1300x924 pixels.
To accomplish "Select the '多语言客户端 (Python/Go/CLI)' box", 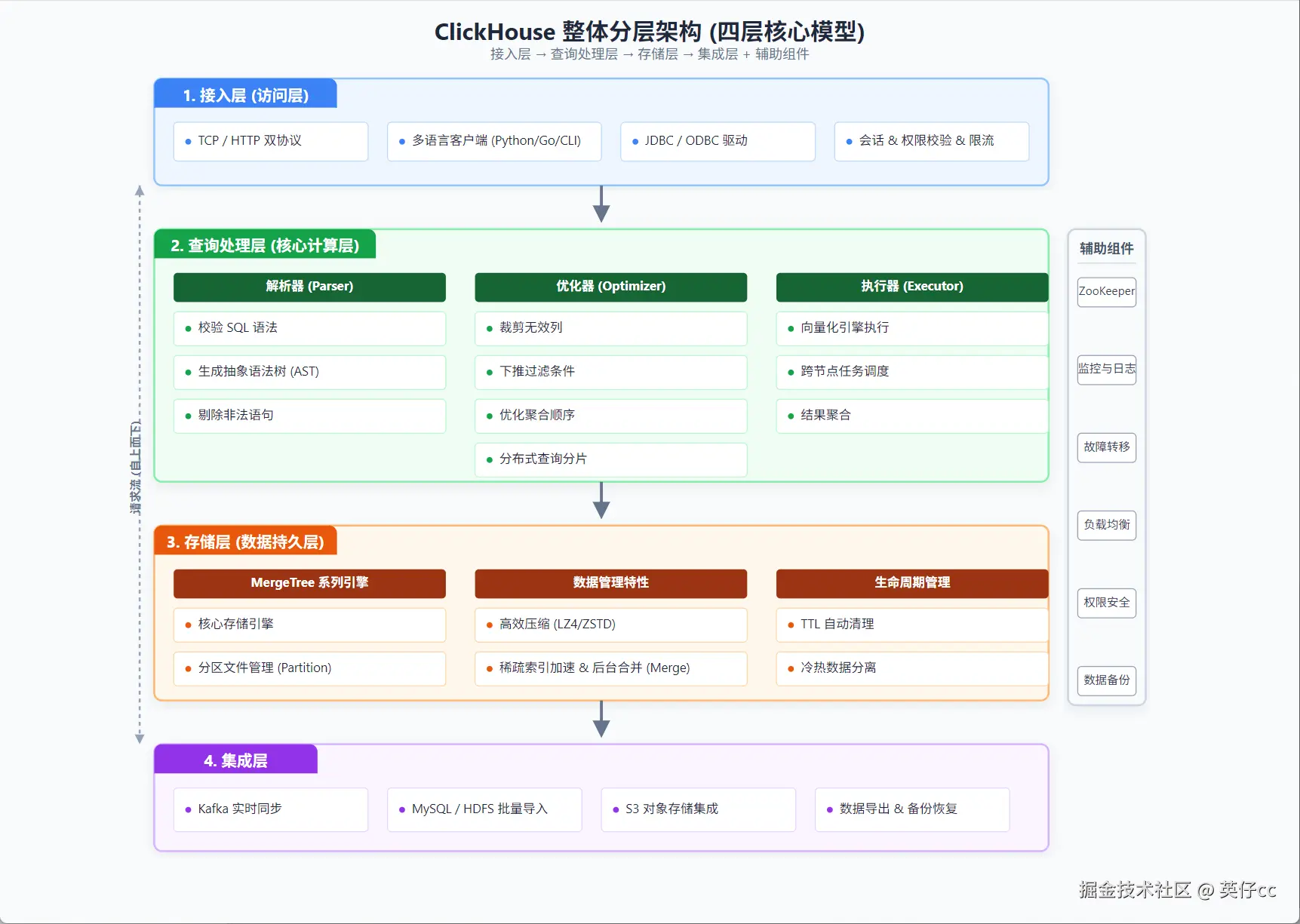I will click(494, 141).
